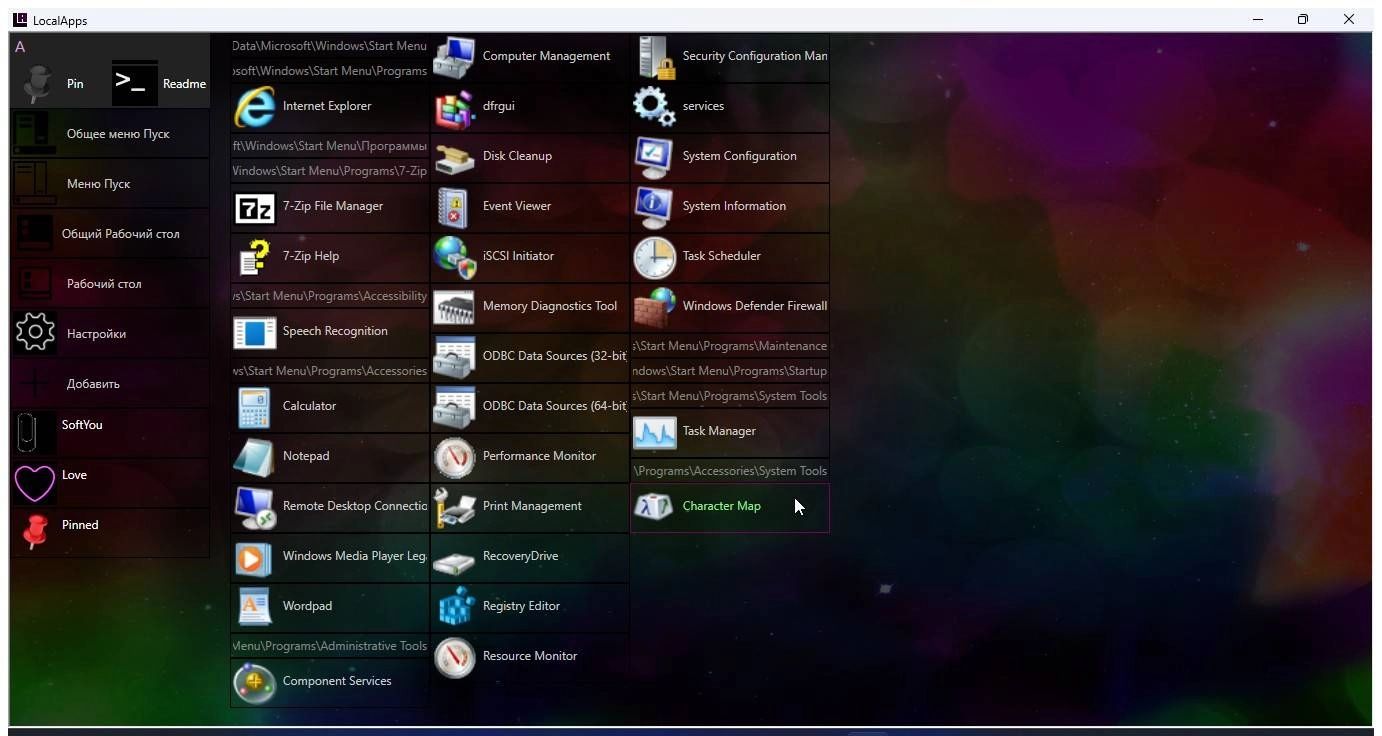The height and width of the screenshot is (736, 1382).
Task: Start Speech Recognition icon
Action: click(254, 331)
